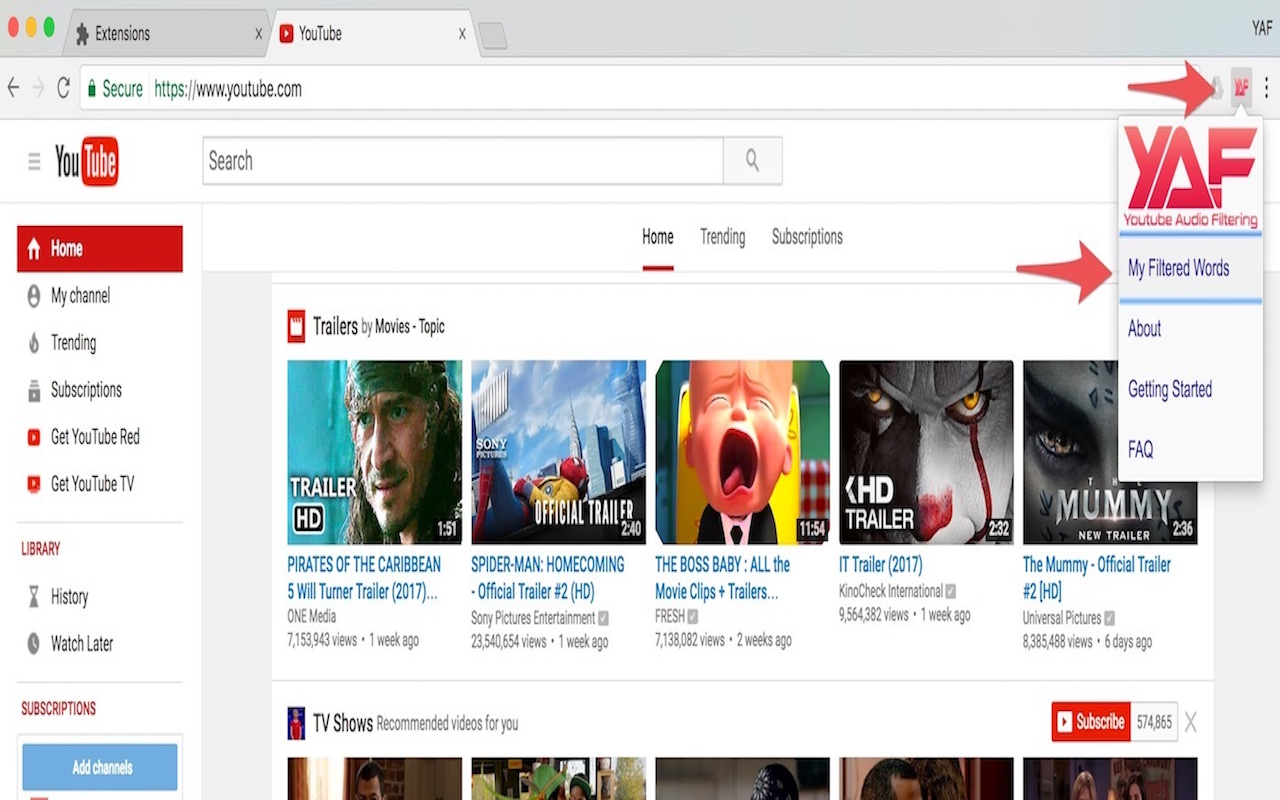Click the browser address bar URL

tap(228, 89)
